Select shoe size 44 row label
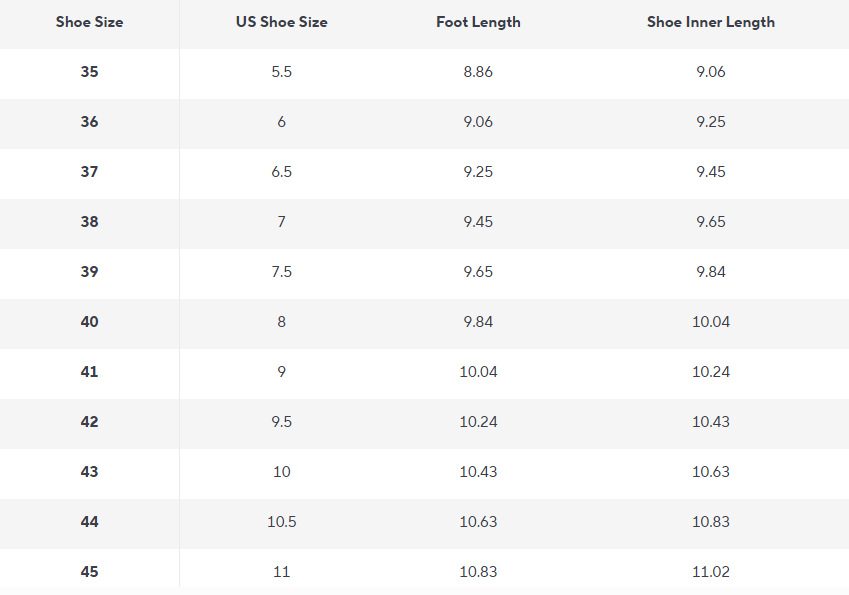 pyautogui.click(x=89, y=522)
